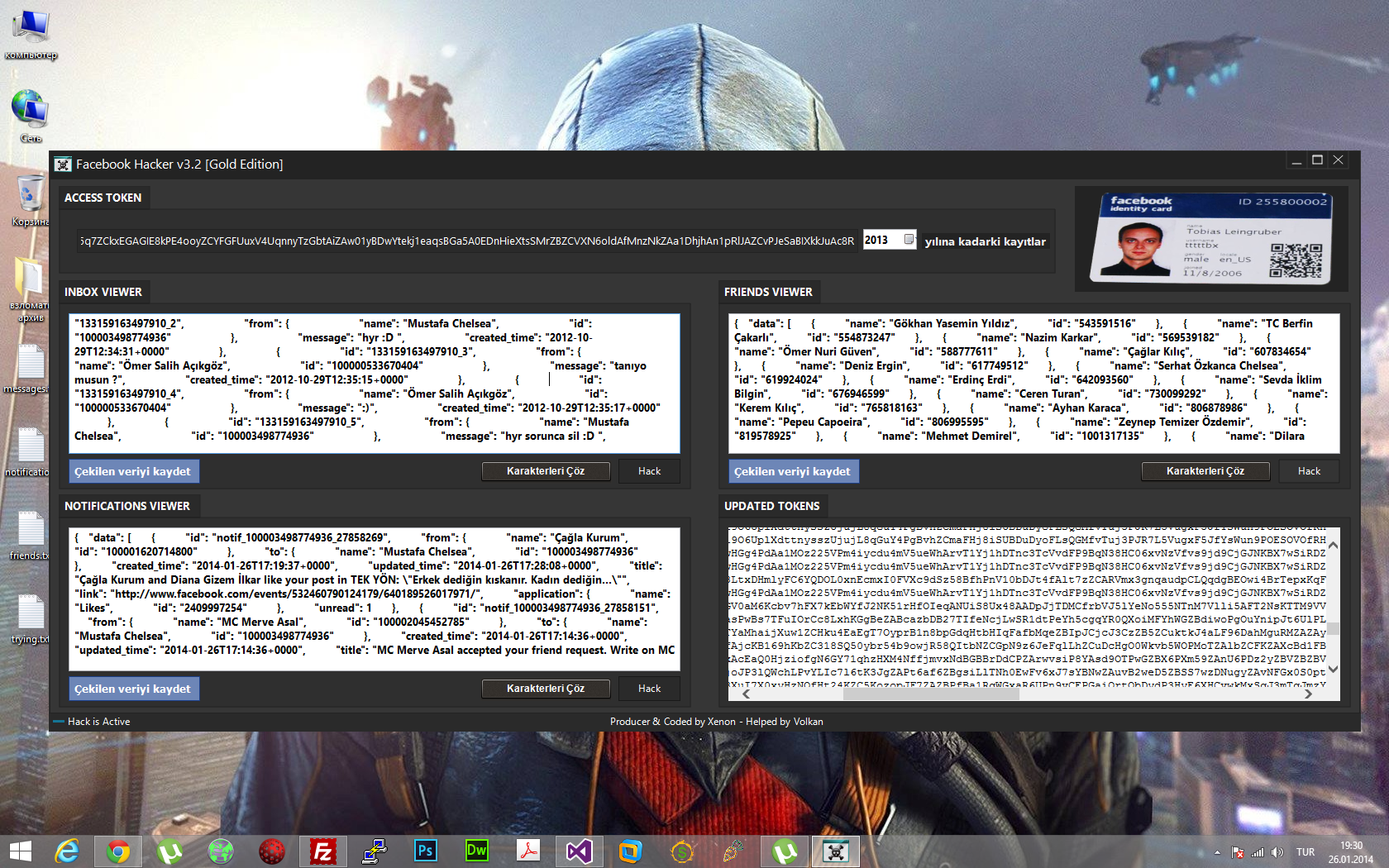
Task: Click Karakterleri Çöz under Inbox Viewer
Action: pyautogui.click(x=546, y=471)
